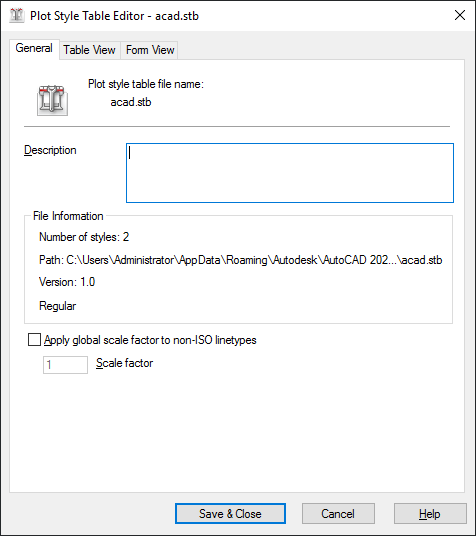The height and width of the screenshot is (536, 476).
Task: Switch to the General tab
Action: point(34,48)
